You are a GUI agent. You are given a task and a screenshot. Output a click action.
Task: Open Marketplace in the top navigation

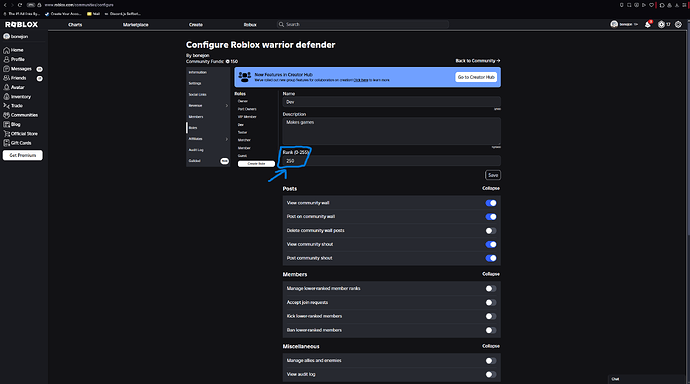(136, 25)
